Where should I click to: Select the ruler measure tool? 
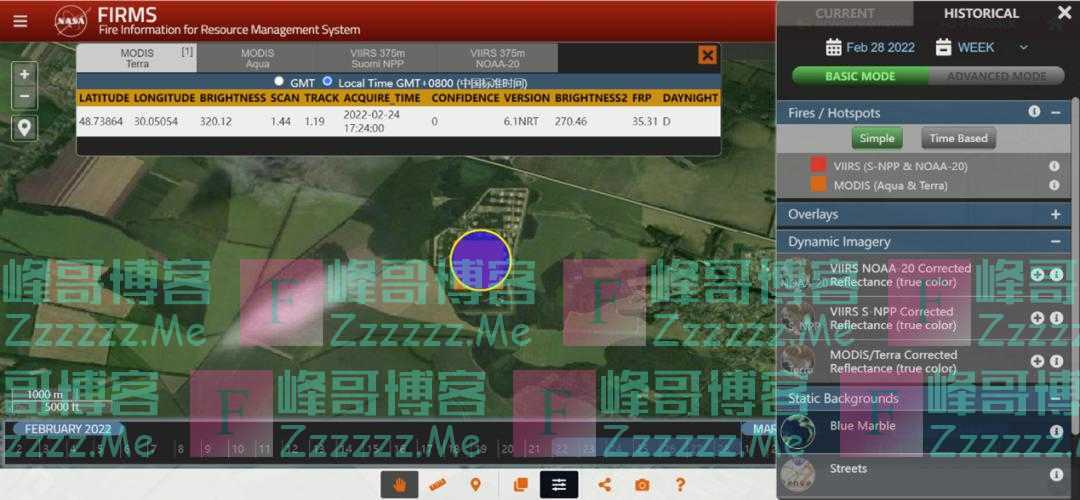pos(437,485)
